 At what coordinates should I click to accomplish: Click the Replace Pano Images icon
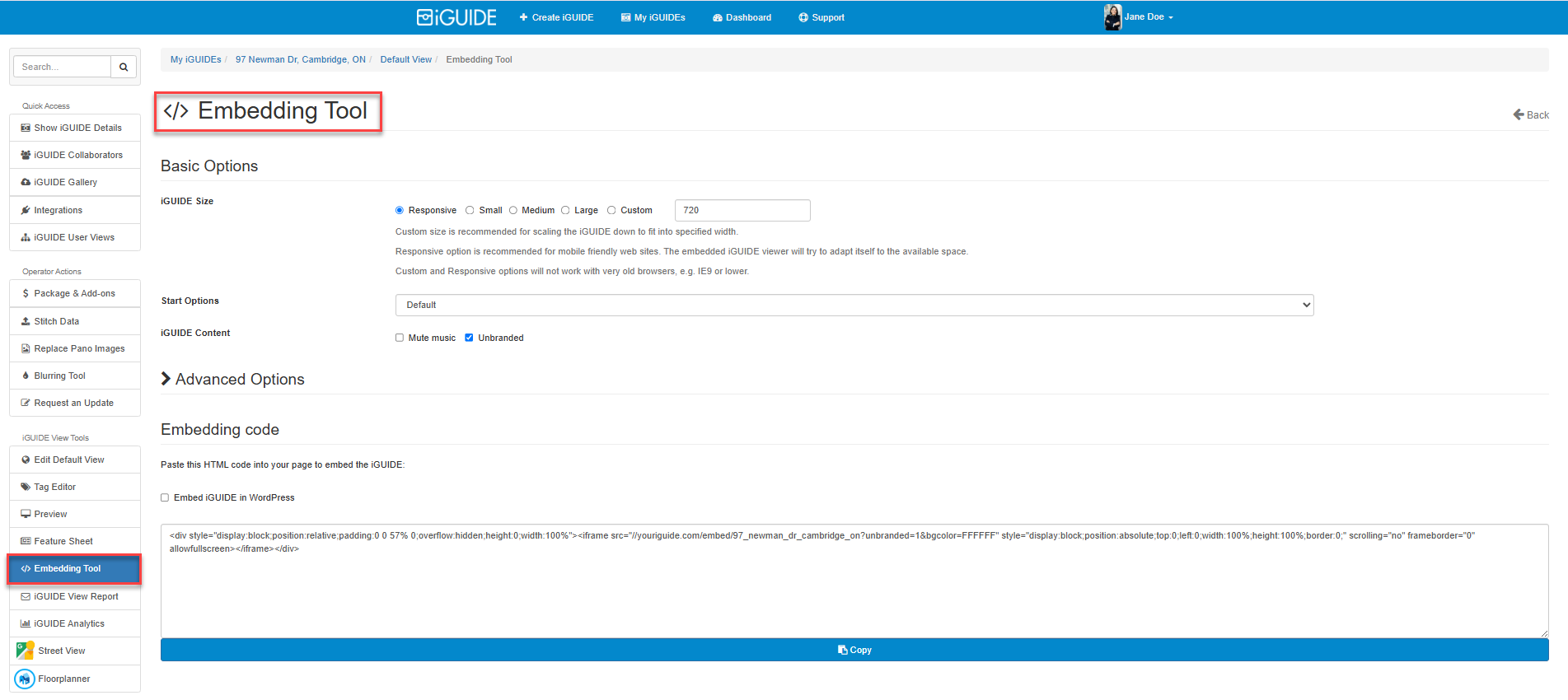(x=26, y=348)
